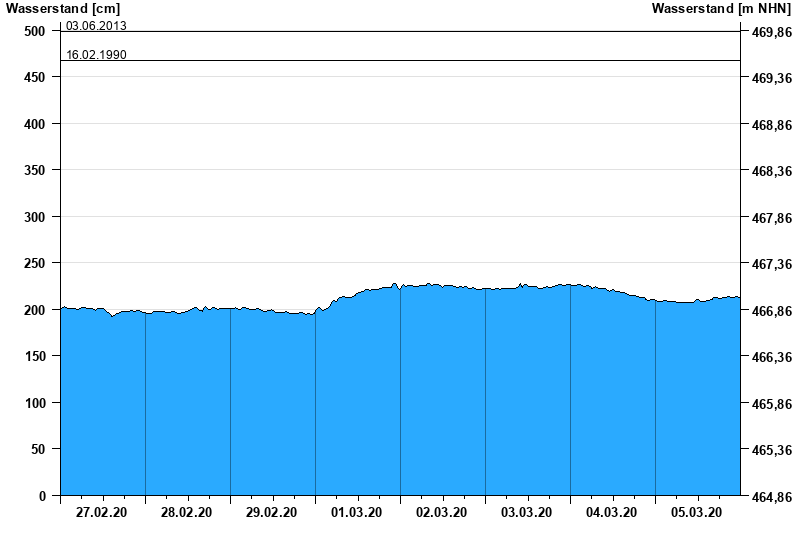Screen dimensions: 800x550
Task: Click the 350 tick on the cm axis
Action: click(35, 170)
